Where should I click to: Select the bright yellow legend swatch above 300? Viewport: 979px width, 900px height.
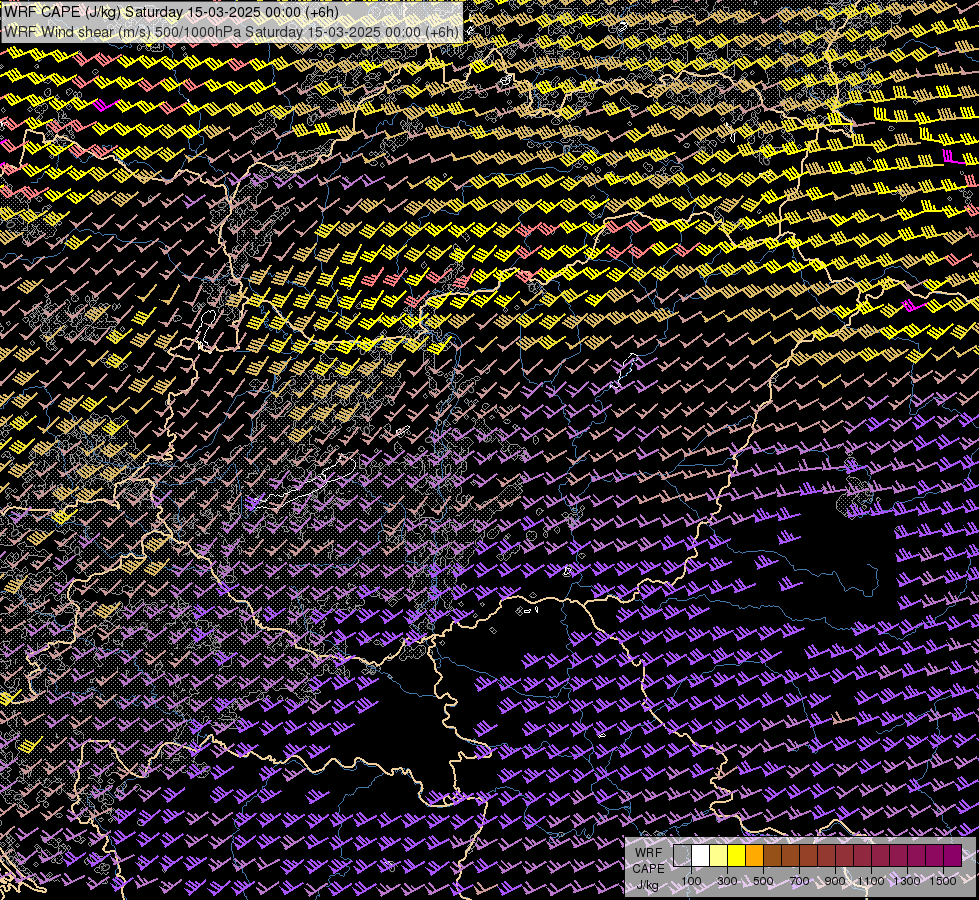click(x=737, y=856)
